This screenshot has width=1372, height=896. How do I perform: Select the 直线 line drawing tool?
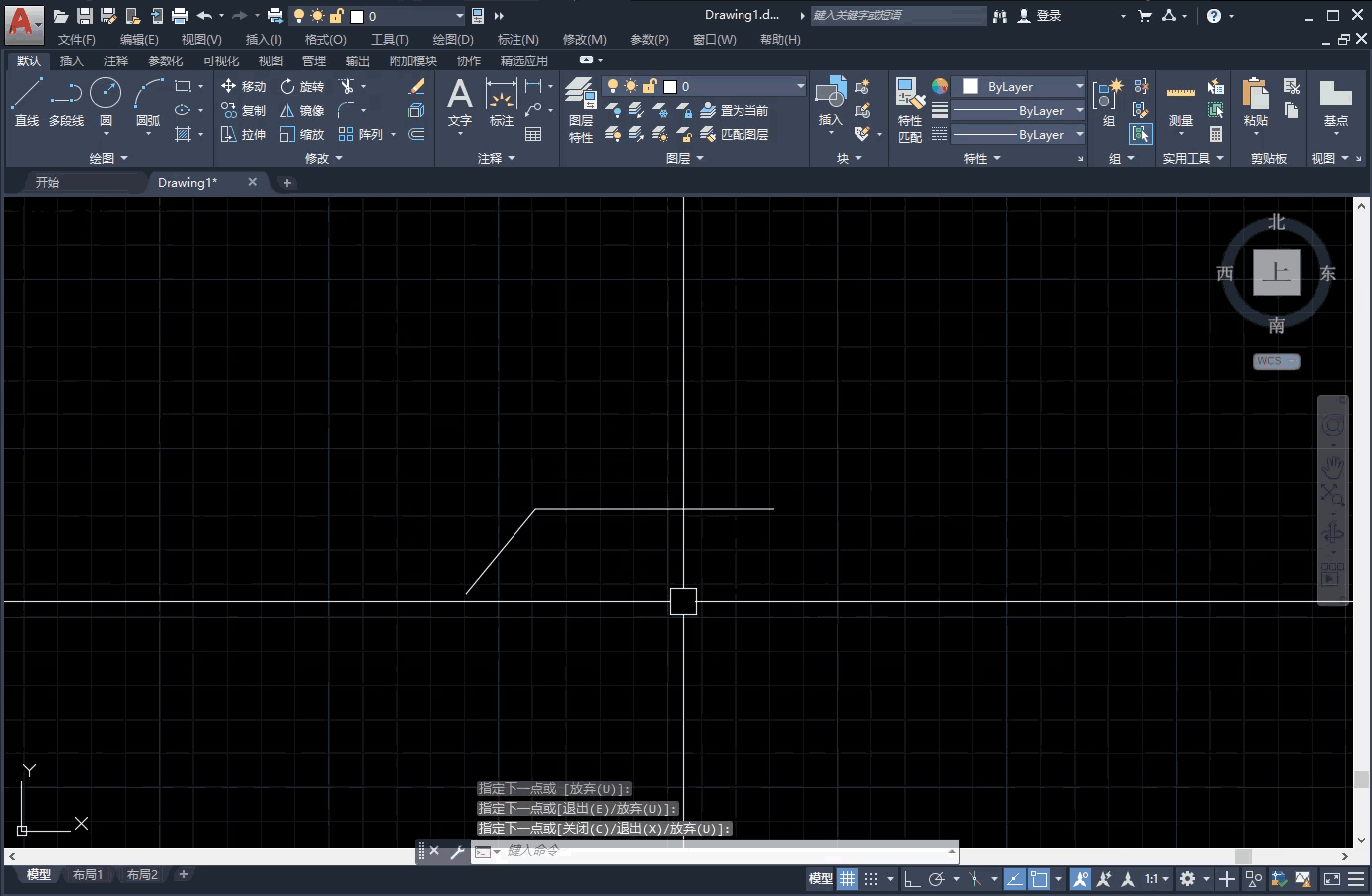26,103
